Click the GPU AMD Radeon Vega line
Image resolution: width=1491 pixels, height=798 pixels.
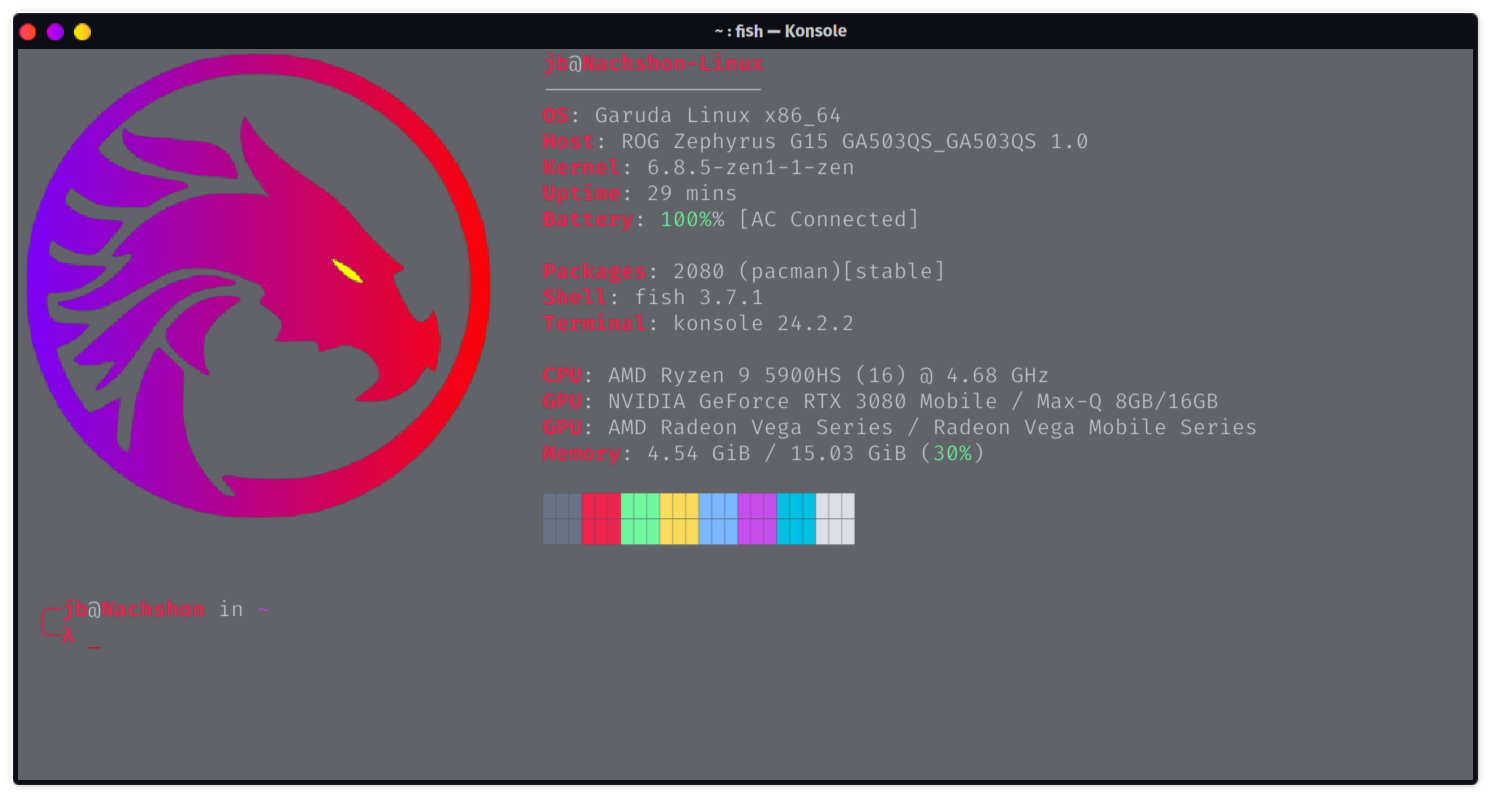(900, 428)
